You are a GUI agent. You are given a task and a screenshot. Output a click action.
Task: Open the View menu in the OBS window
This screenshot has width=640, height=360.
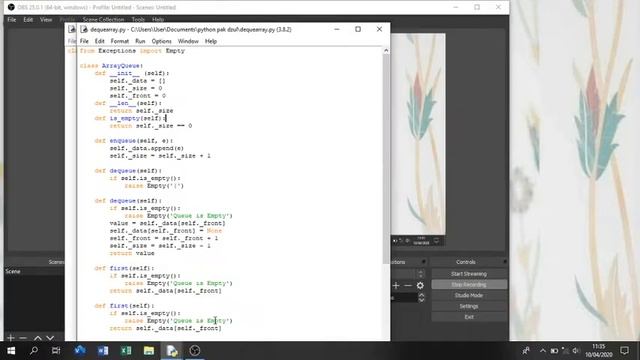[46, 20]
